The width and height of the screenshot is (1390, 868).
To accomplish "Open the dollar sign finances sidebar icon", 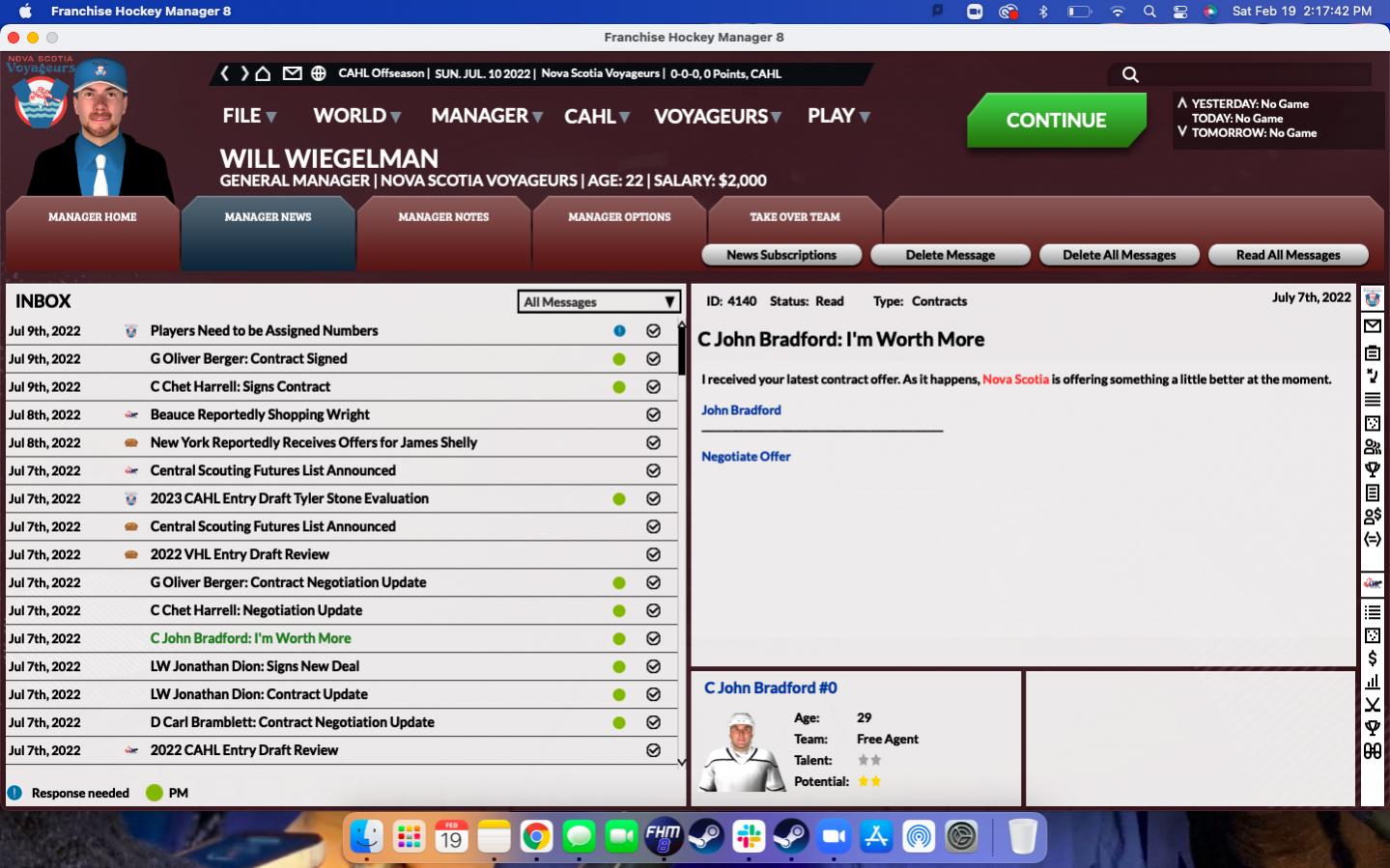I will (x=1372, y=658).
